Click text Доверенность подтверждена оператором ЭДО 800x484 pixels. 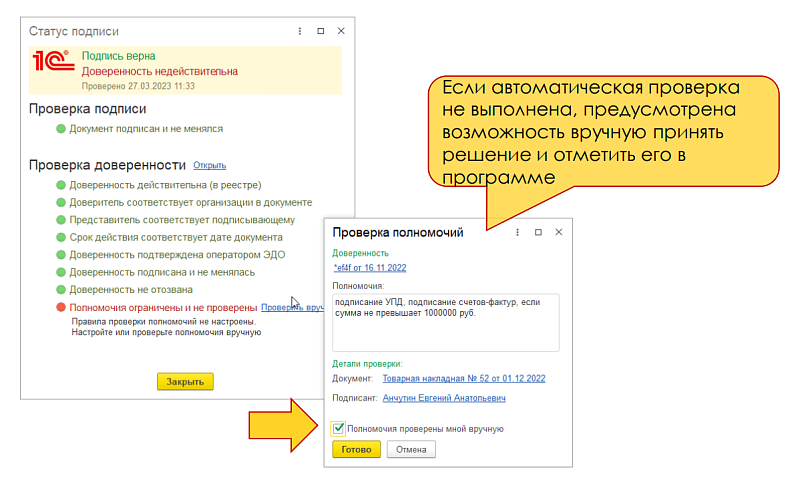[177, 254]
